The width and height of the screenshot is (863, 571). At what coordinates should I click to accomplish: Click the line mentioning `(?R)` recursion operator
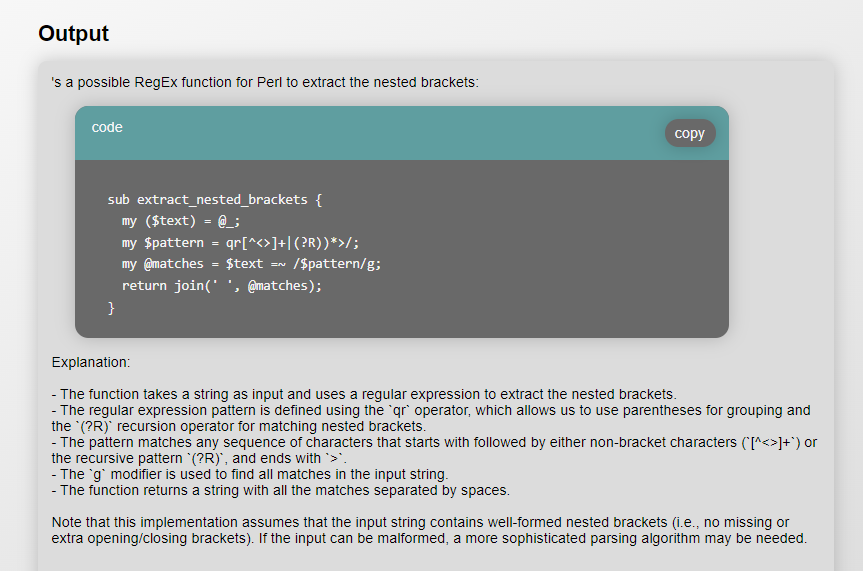tap(239, 426)
